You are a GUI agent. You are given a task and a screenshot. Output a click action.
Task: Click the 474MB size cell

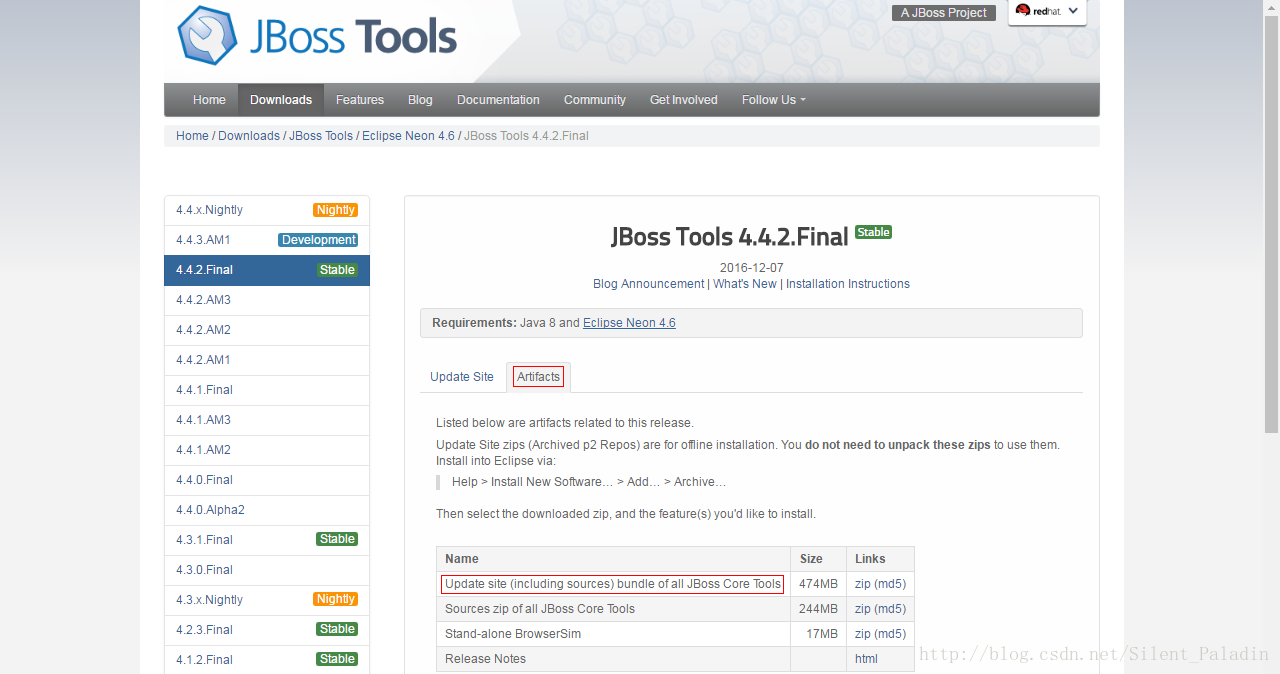click(x=818, y=584)
